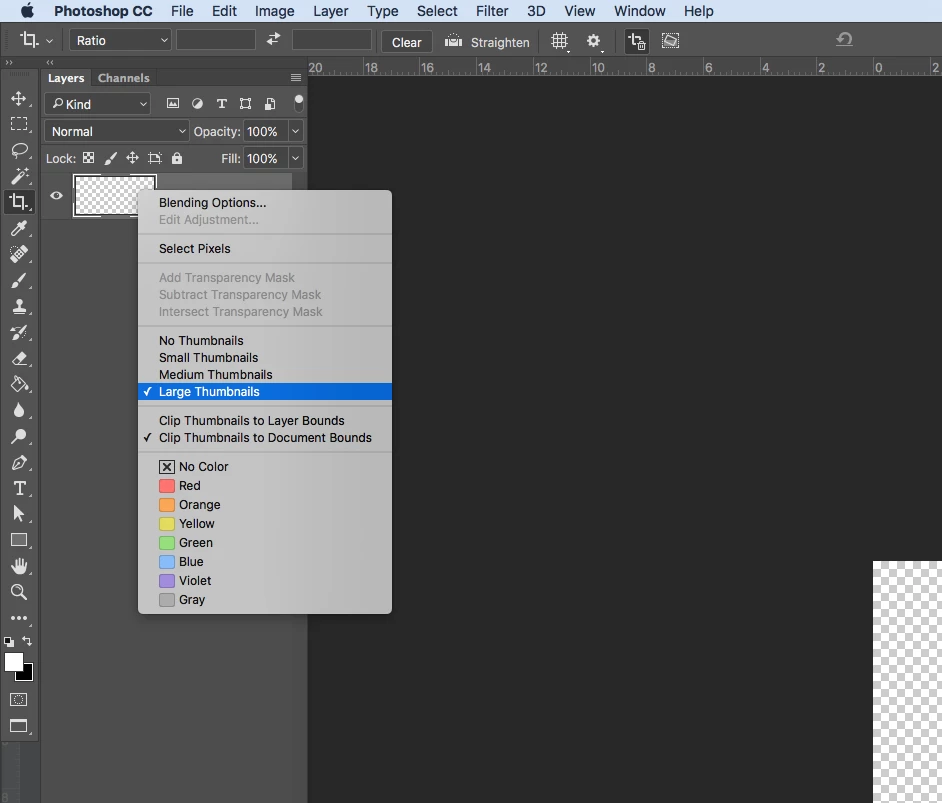Select the Healing Brush tool
Viewport: 942px width, 803px height.
19,254
